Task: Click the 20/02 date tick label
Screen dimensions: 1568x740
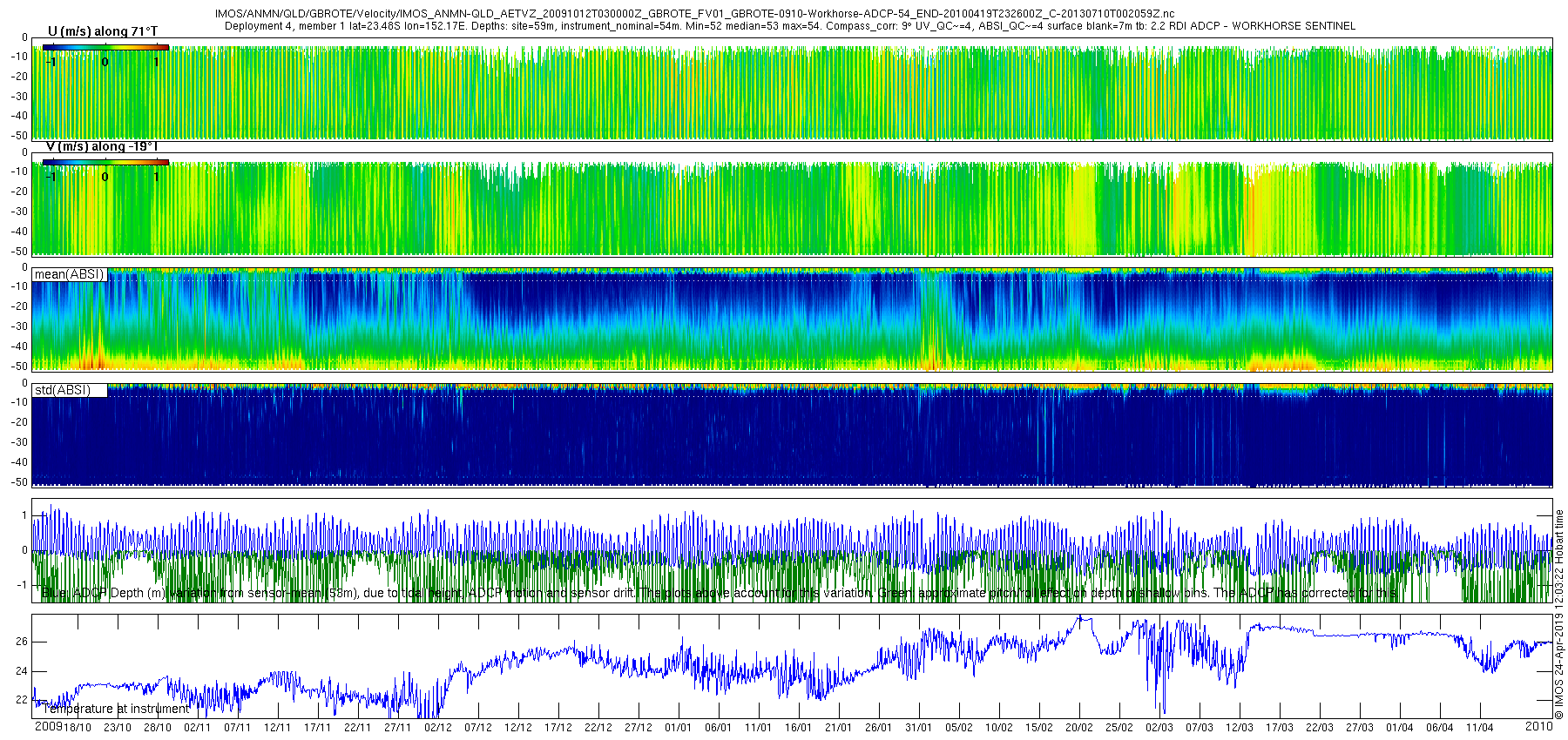Action: coord(1078,728)
